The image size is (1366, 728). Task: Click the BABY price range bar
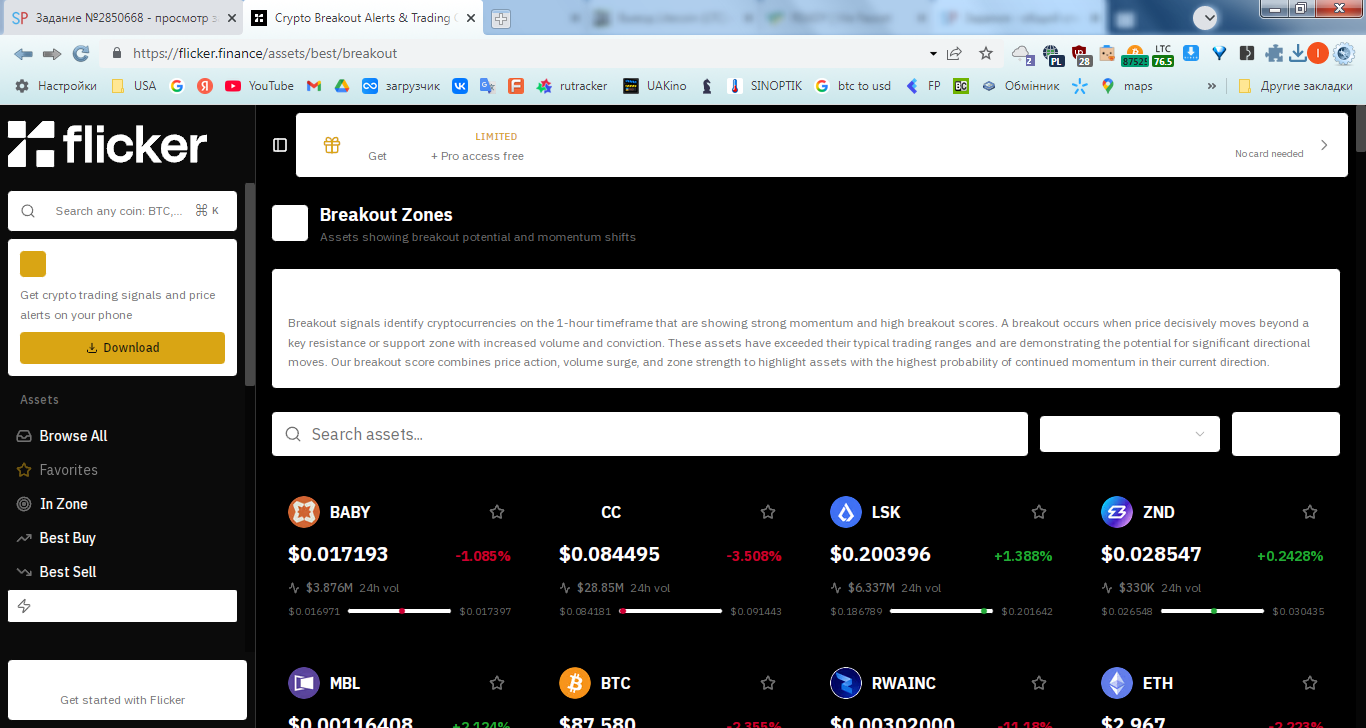[x=399, y=611]
